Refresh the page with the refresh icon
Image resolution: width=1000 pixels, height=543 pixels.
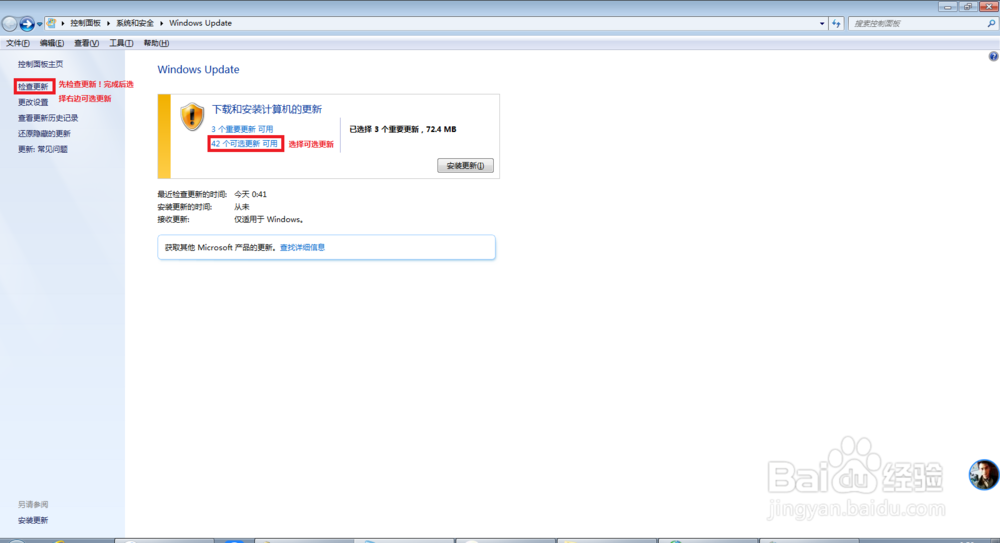pyautogui.click(x=836, y=24)
